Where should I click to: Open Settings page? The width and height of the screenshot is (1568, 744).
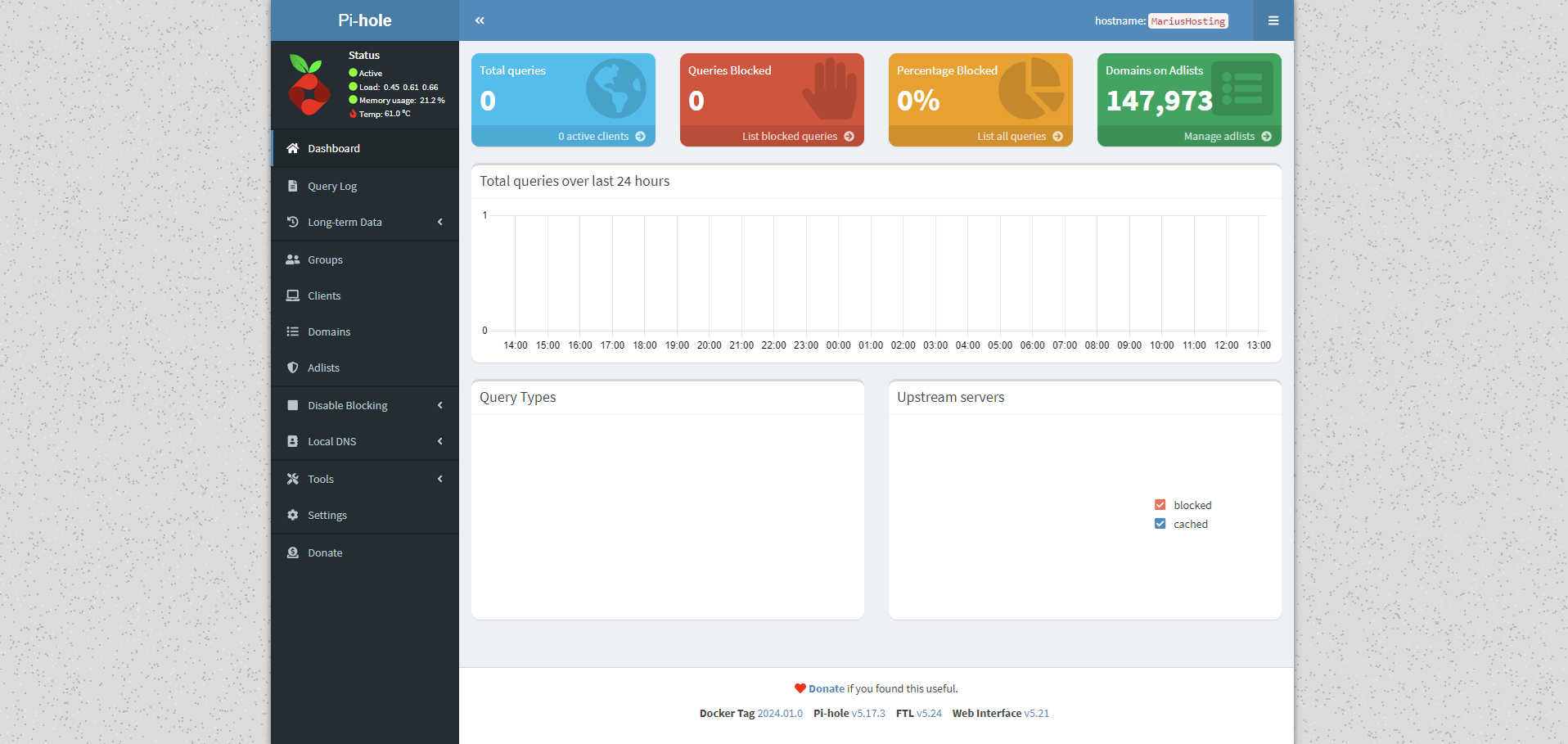click(x=365, y=515)
